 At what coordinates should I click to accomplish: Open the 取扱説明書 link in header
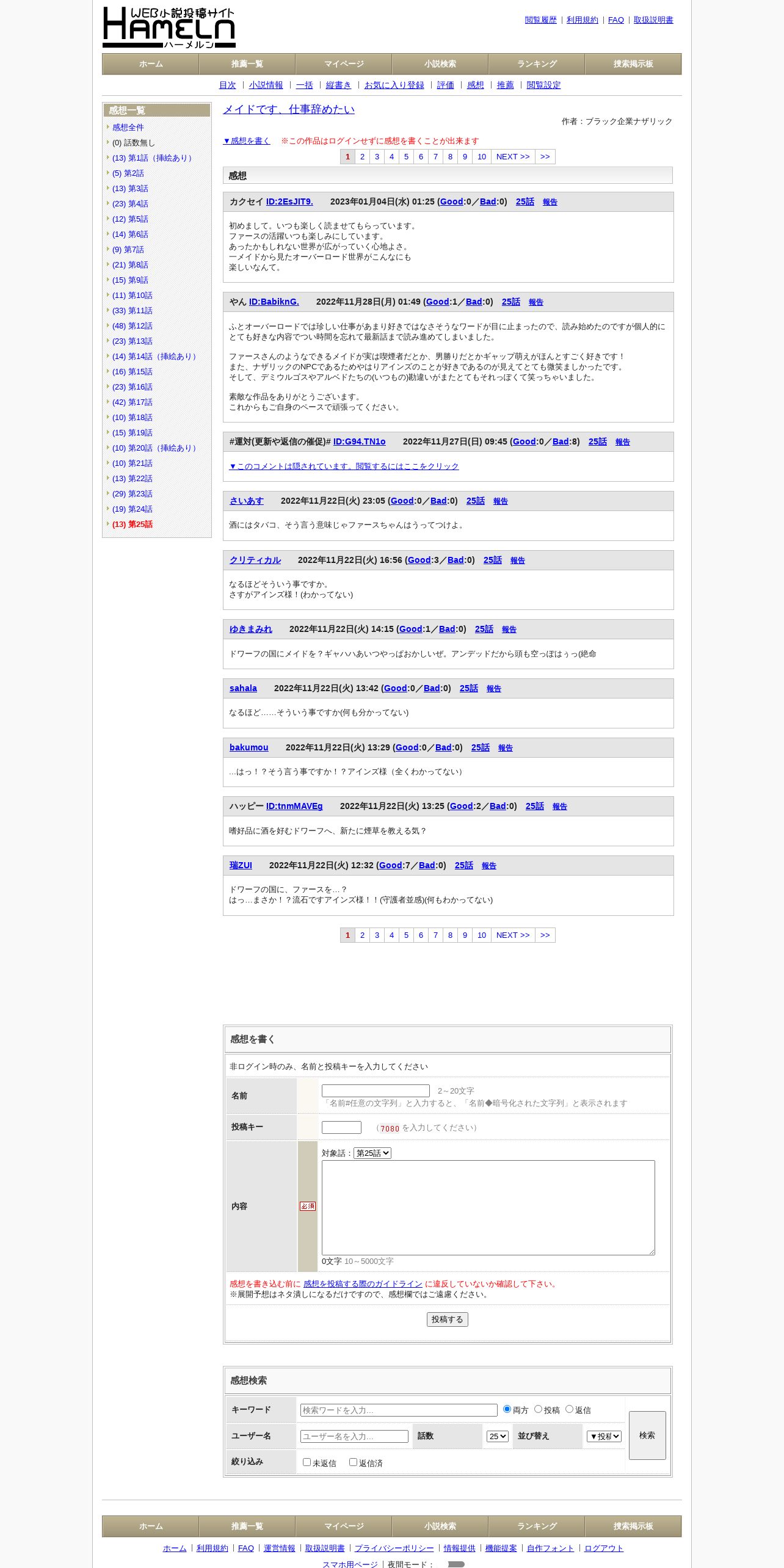(x=653, y=20)
